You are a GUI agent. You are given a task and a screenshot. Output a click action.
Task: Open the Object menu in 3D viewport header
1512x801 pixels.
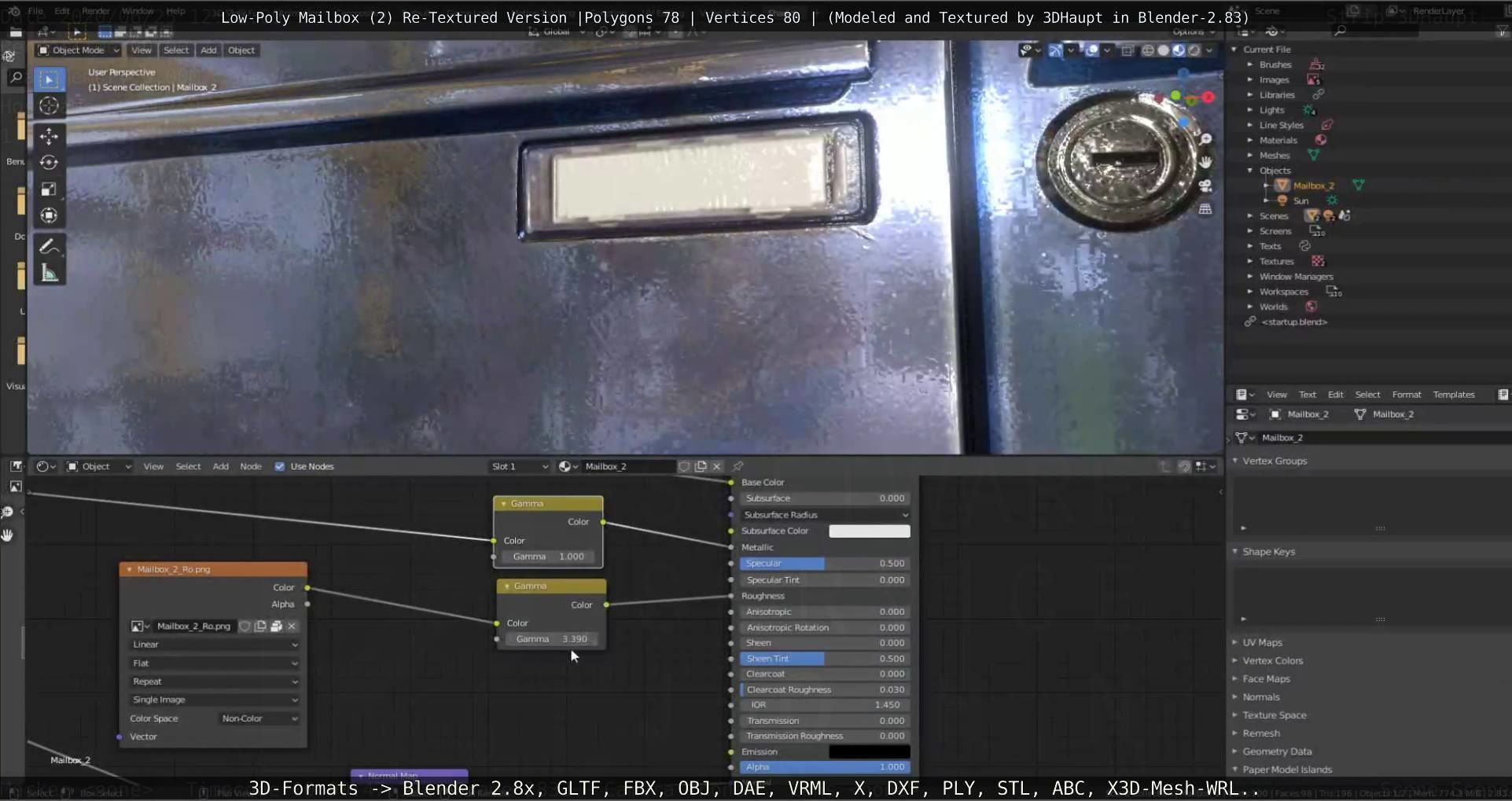(241, 50)
